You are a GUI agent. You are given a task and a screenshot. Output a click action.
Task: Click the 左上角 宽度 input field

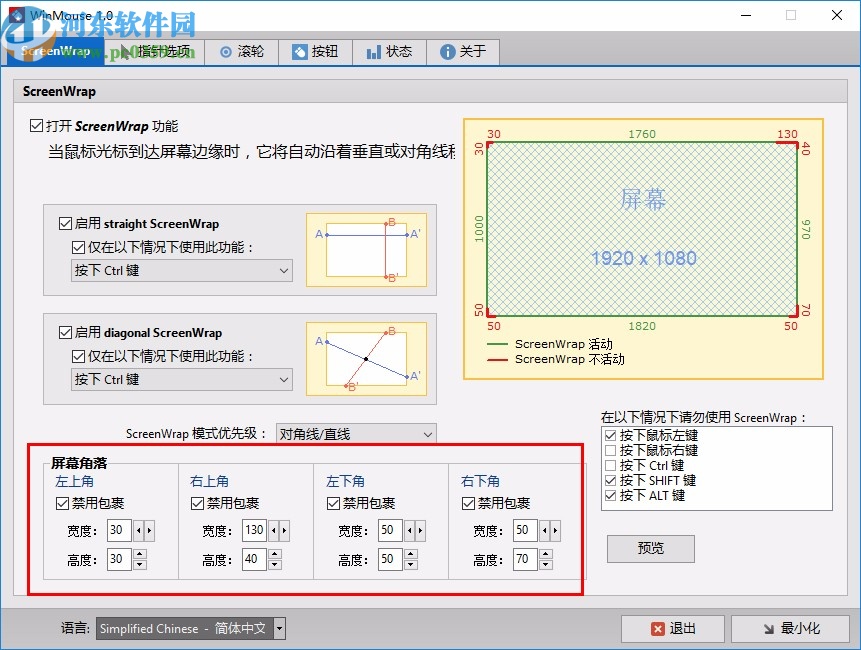pyautogui.click(x=119, y=530)
